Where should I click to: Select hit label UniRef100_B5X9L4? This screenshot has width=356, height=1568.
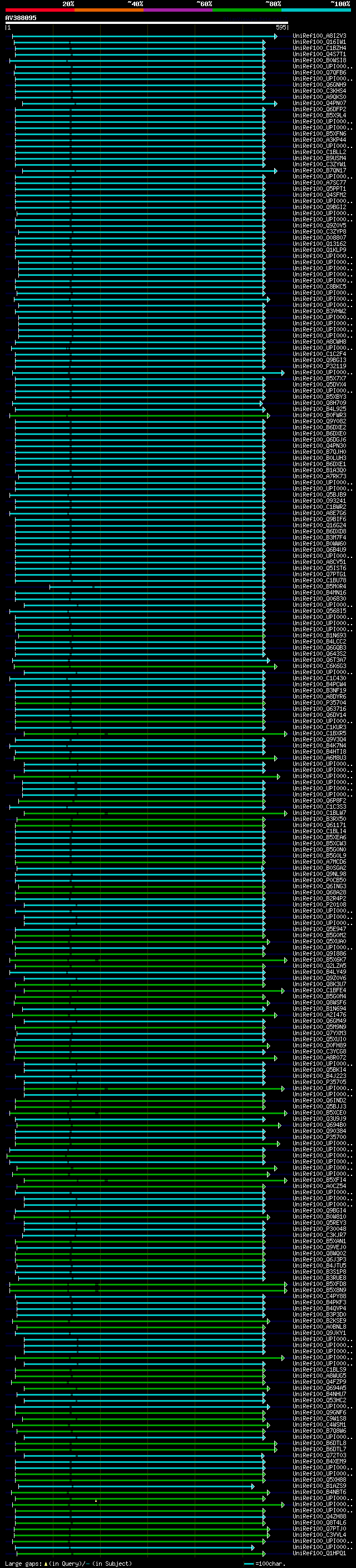pyautogui.click(x=319, y=116)
